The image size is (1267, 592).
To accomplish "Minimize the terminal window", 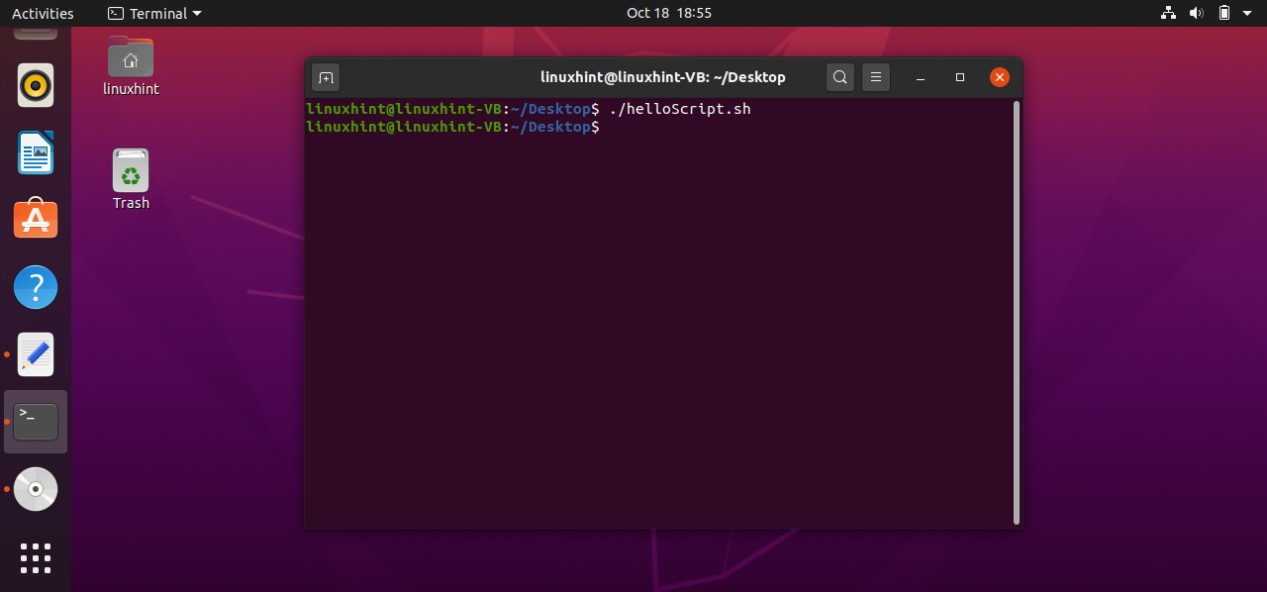I will pyautogui.click(x=921, y=77).
